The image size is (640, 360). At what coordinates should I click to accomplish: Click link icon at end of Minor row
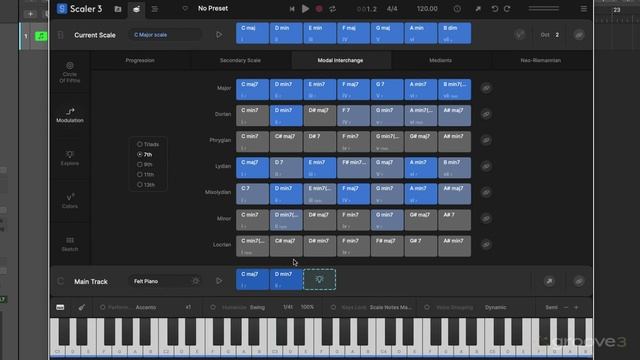(x=486, y=218)
